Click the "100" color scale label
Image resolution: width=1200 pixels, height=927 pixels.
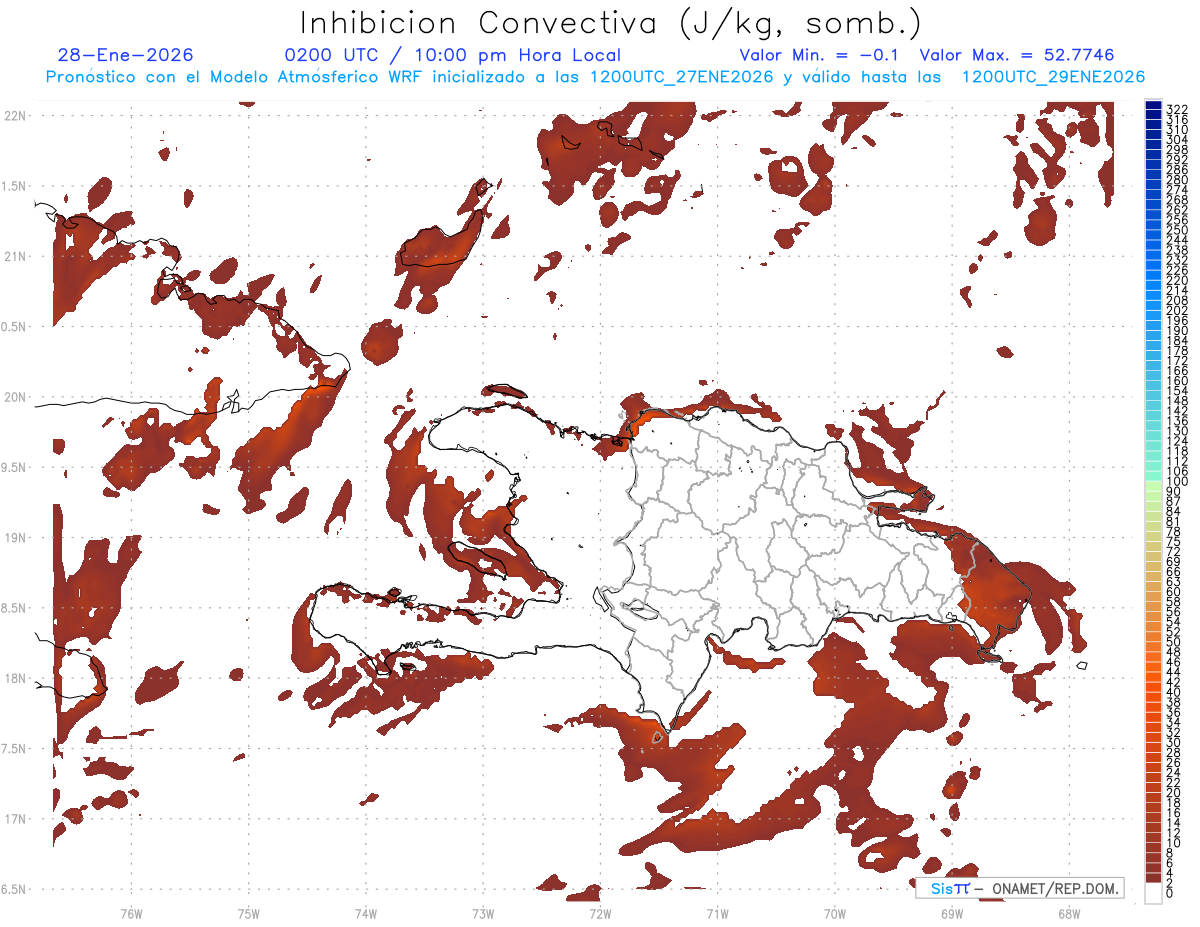point(1177,482)
